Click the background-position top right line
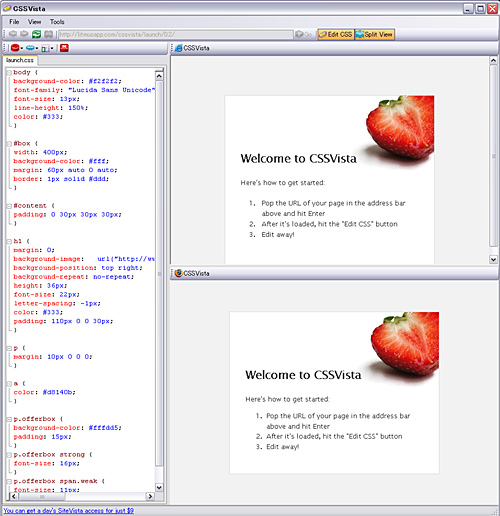Screen dimensions: 500x516 pos(78,268)
